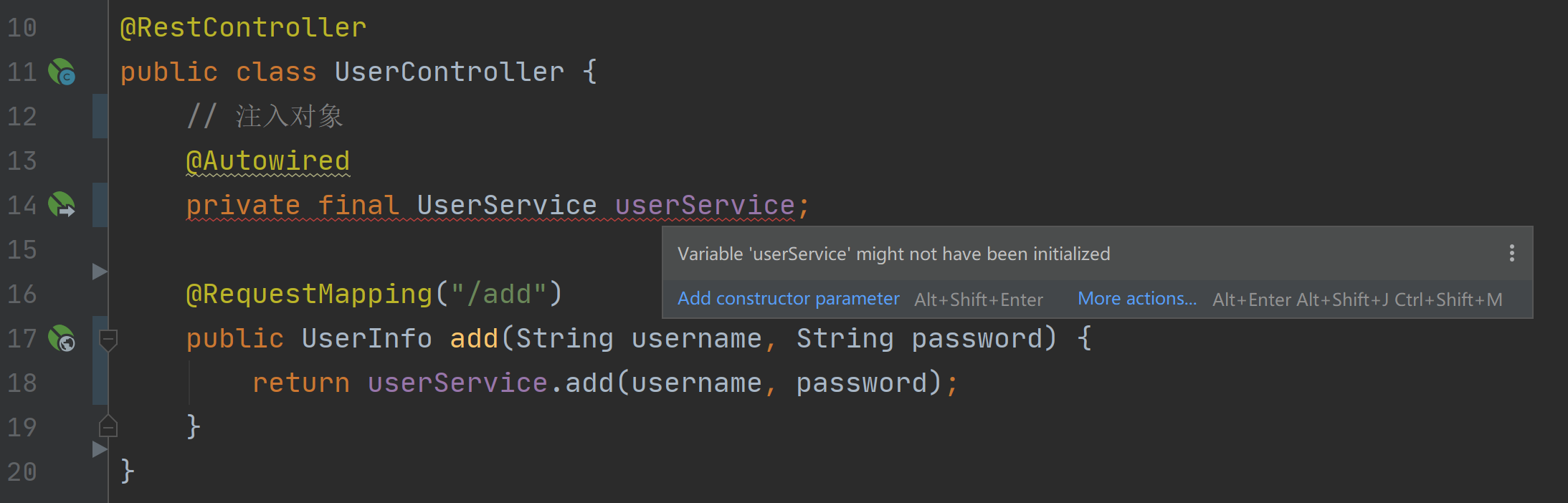The image size is (1568, 503).
Task: Click the UserController class name
Action: (x=449, y=72)
